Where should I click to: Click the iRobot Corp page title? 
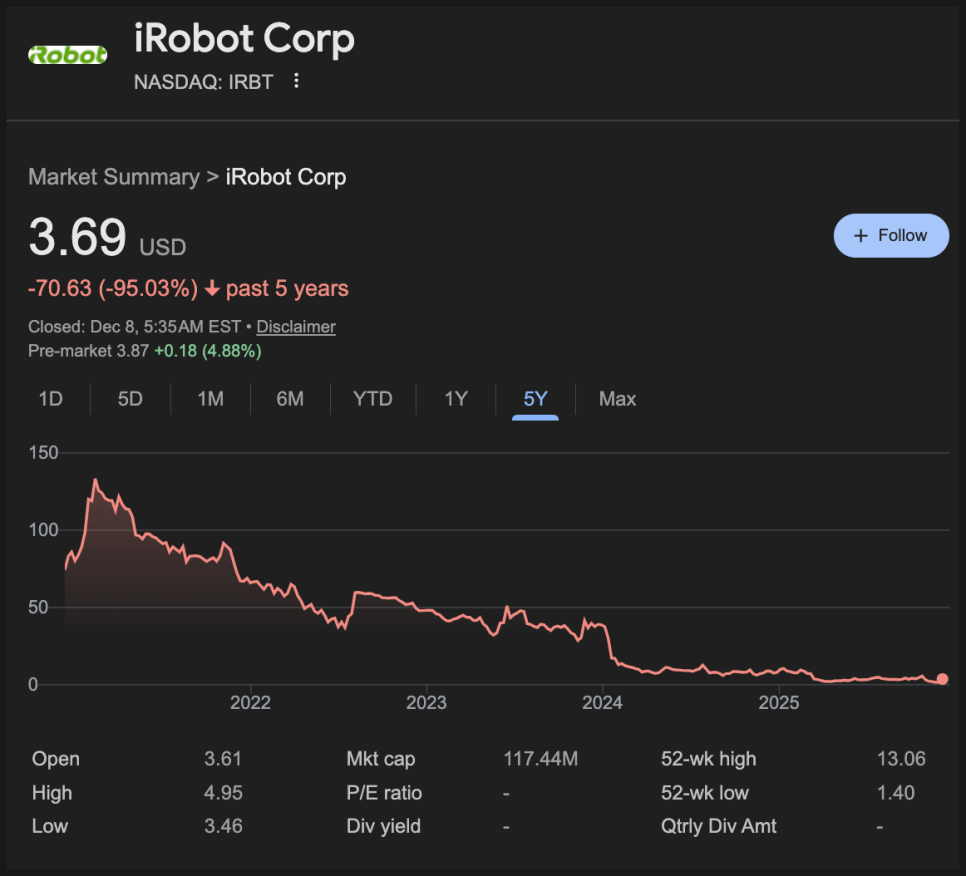point(244,39)
